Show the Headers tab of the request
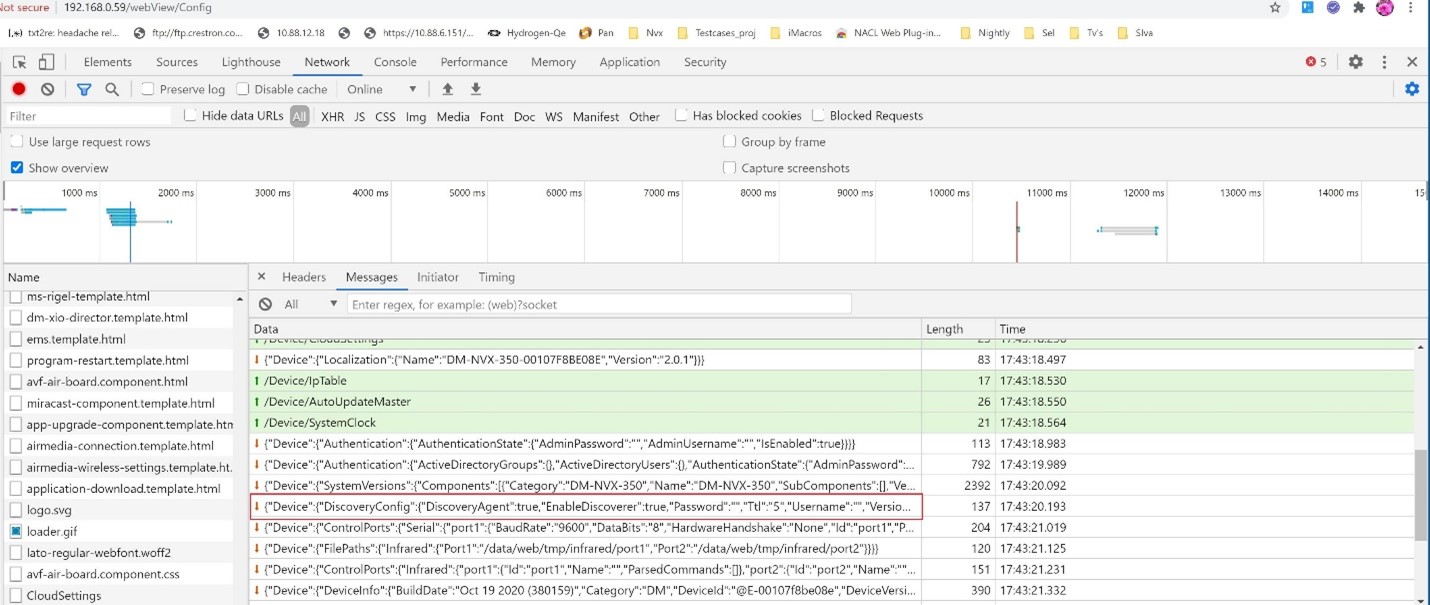Image resolution: width=1430 pixels, height=605 pixels. pyautogui.click(x=304, y=277)
